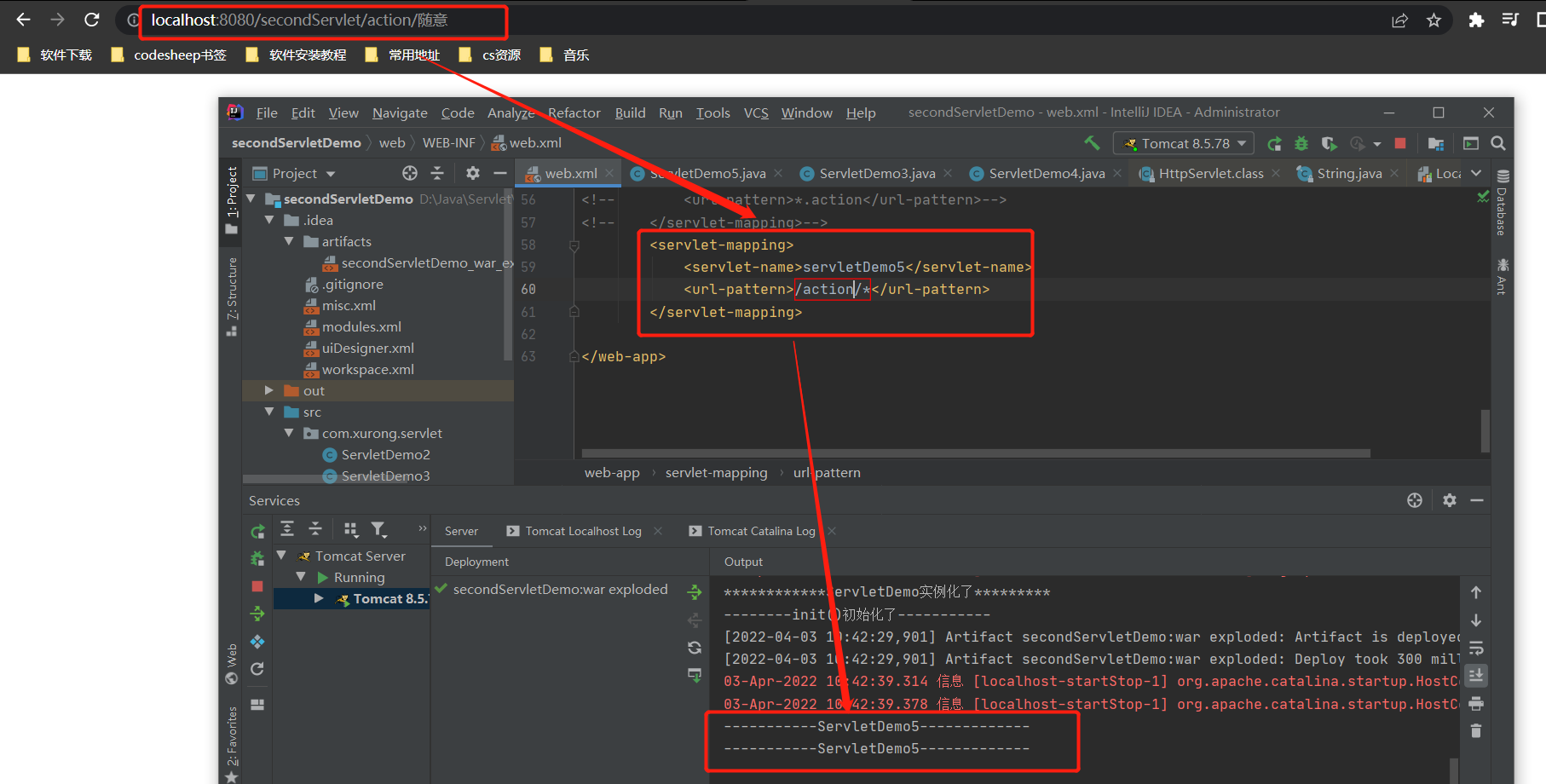Click the Profiler run icon
Image resolution: width=1546 pixels, height=784 pixels.
[1358, 143]
